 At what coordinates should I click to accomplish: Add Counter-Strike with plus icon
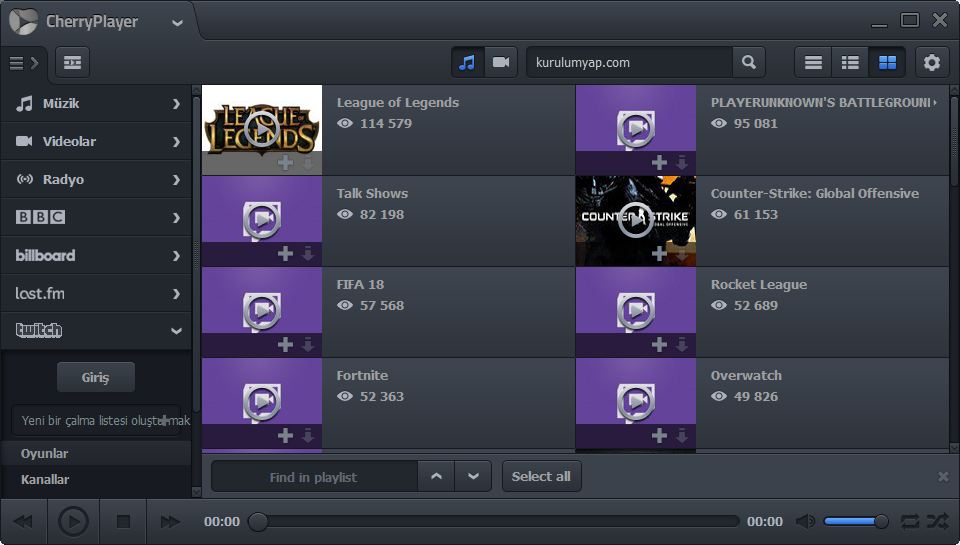pos(659,254)
